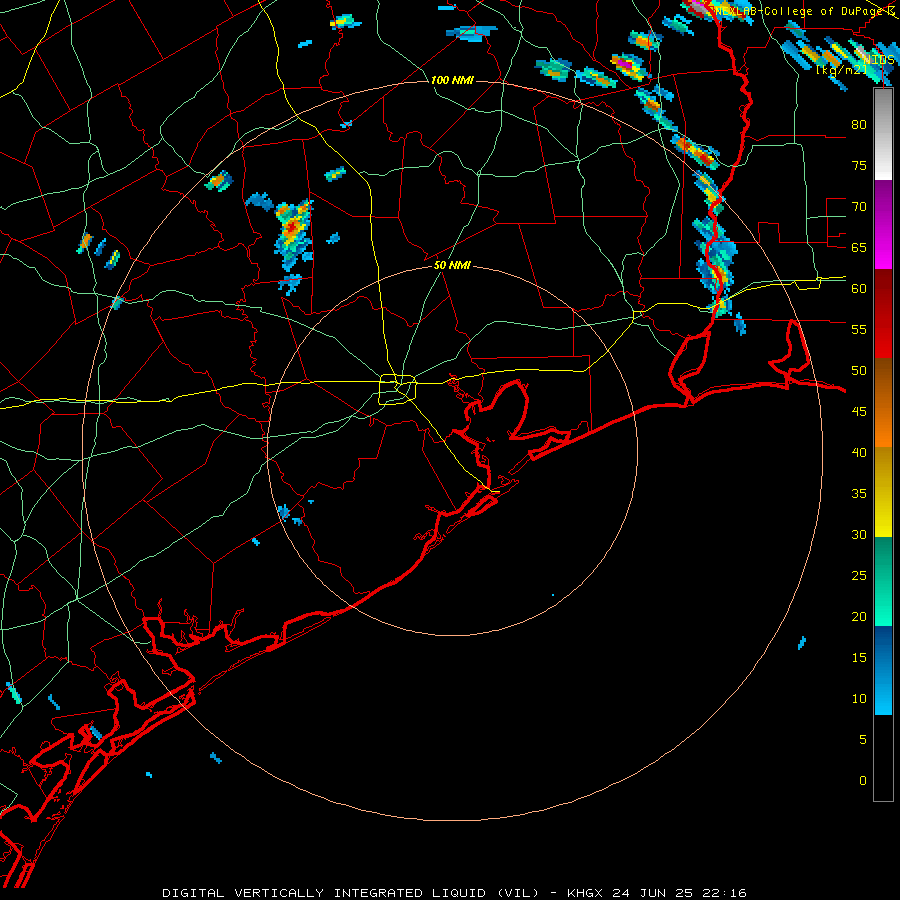Screen dimensions: 900x900
Task: Click the gold-yellow 30–40 segment of the VIL scale
Action: pos(883,492)
